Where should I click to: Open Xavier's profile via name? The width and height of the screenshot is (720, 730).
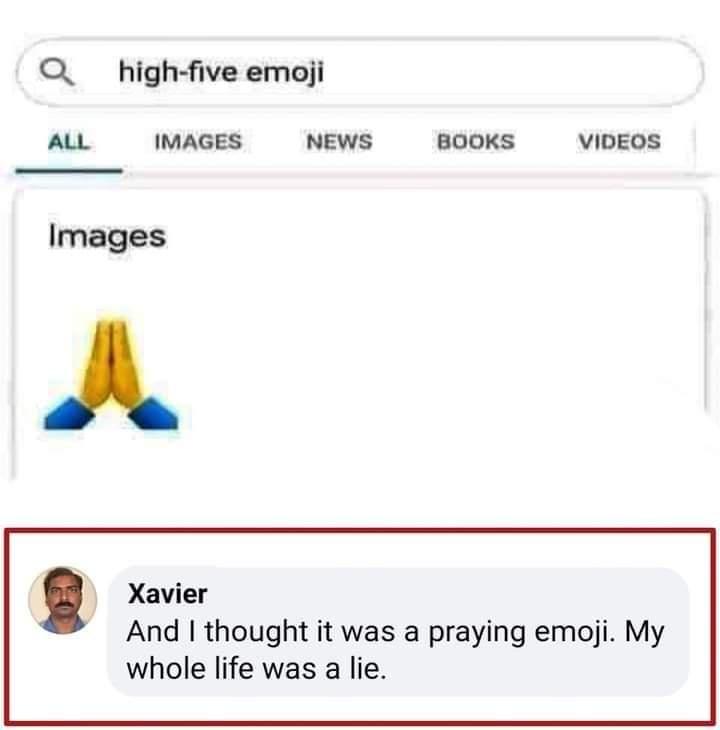(x=168, y=593)
